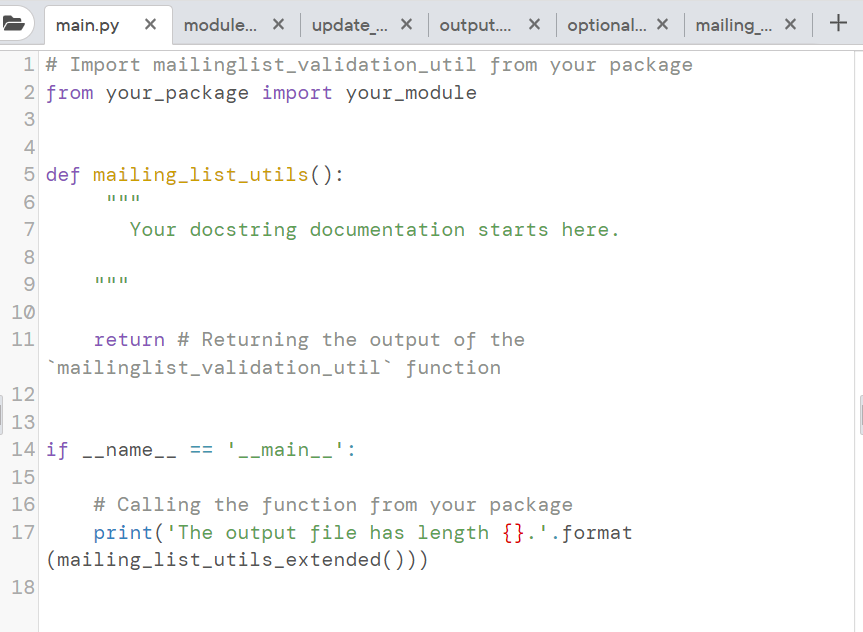Click the 'mailing_list_utils' function name
Screen dimensions: 863x632
point(201,175)
